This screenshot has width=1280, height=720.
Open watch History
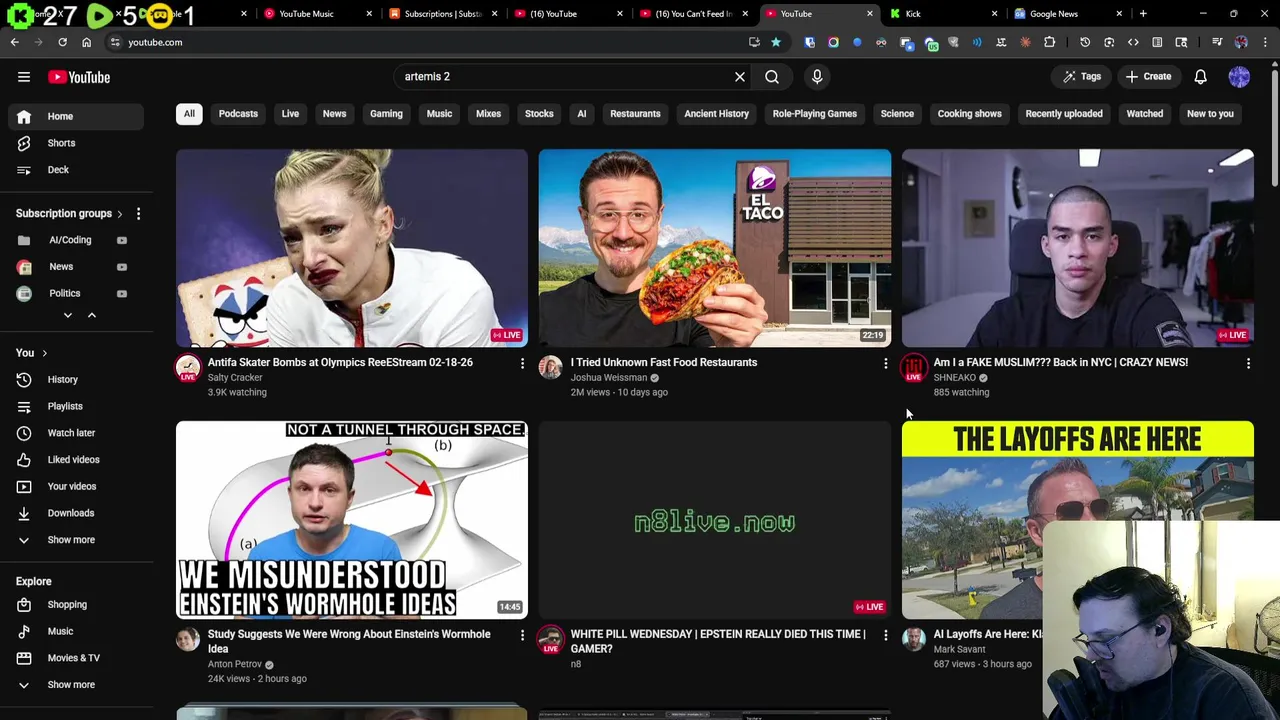point(76,380)
